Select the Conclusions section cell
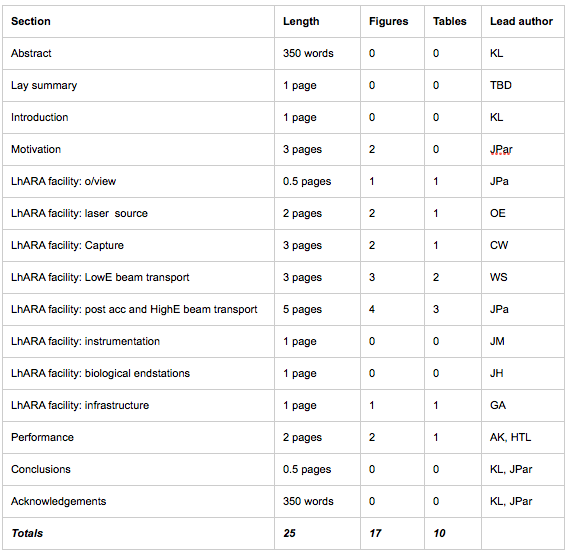 point(138,469)
